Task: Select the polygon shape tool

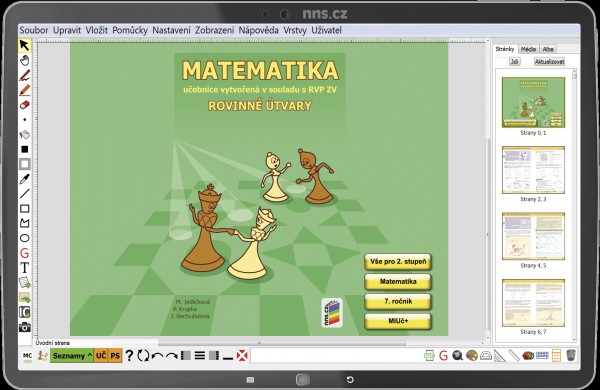Action: tap(24, 223)
